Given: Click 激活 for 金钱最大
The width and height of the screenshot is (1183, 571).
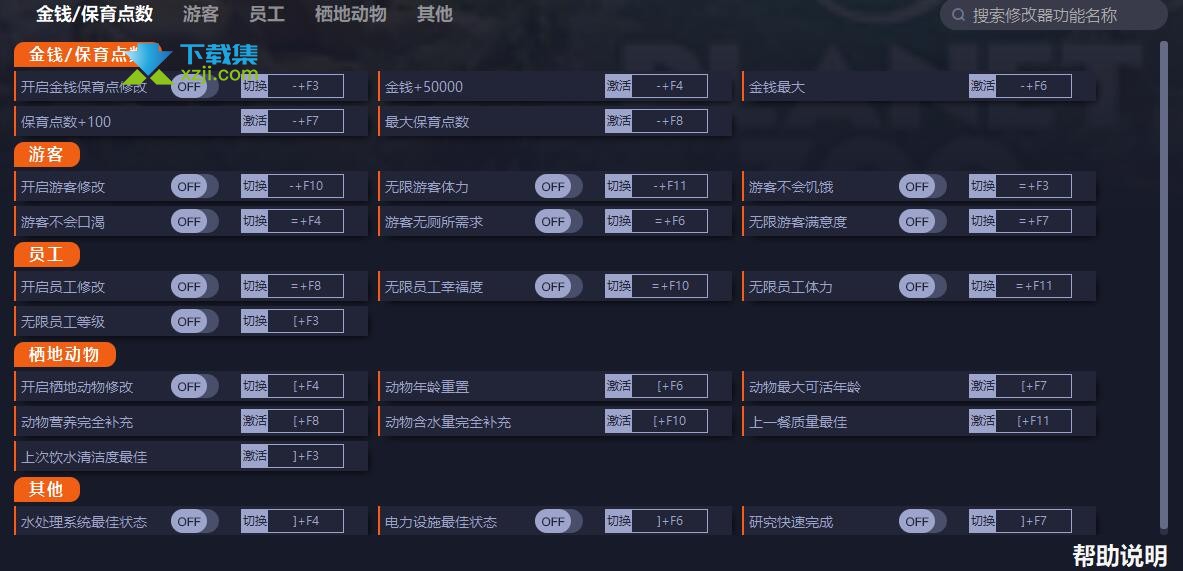Looking at the screenshot, I should 982,86.
